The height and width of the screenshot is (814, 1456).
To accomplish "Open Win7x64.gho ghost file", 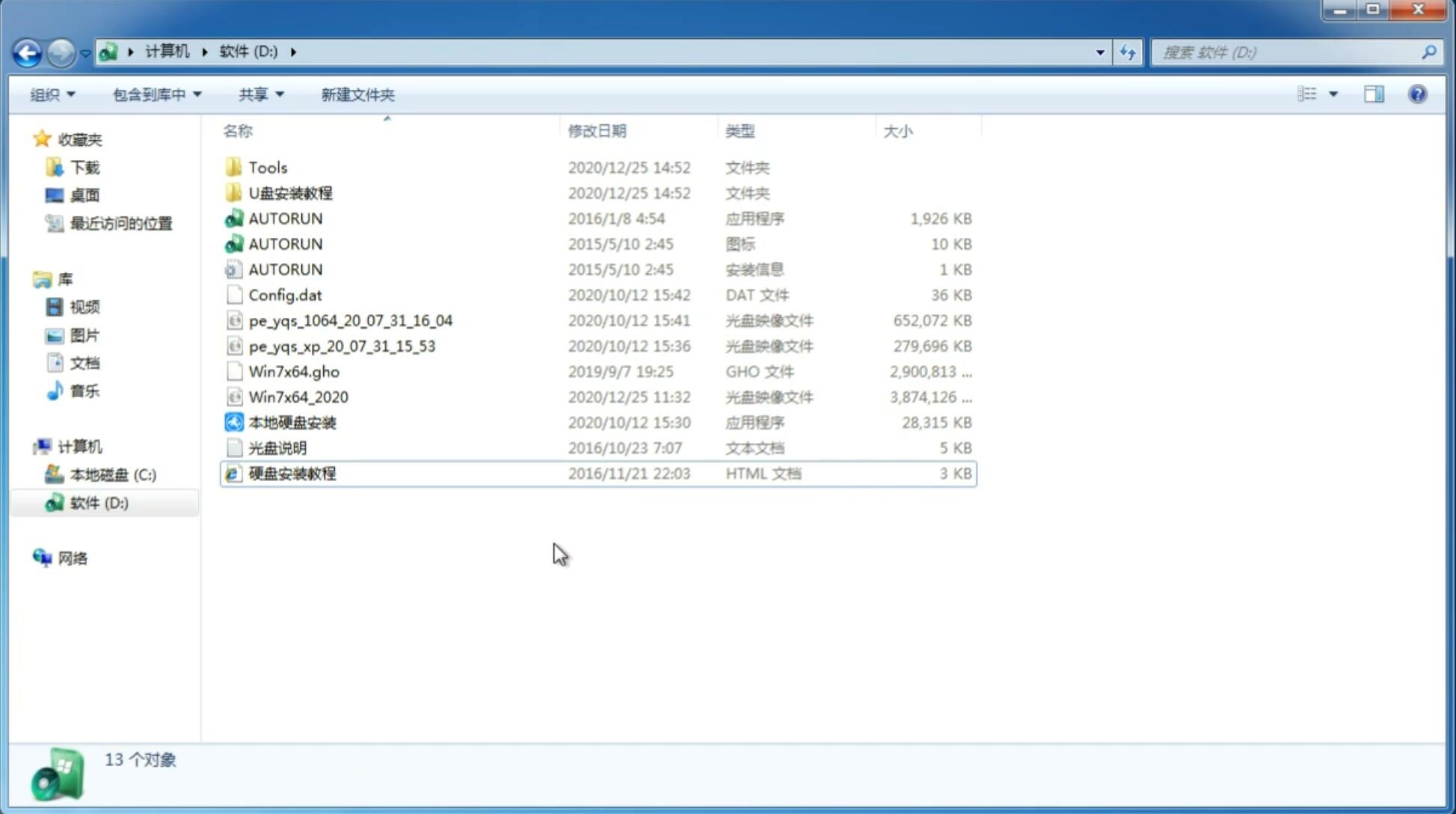I will pos(294,371).
